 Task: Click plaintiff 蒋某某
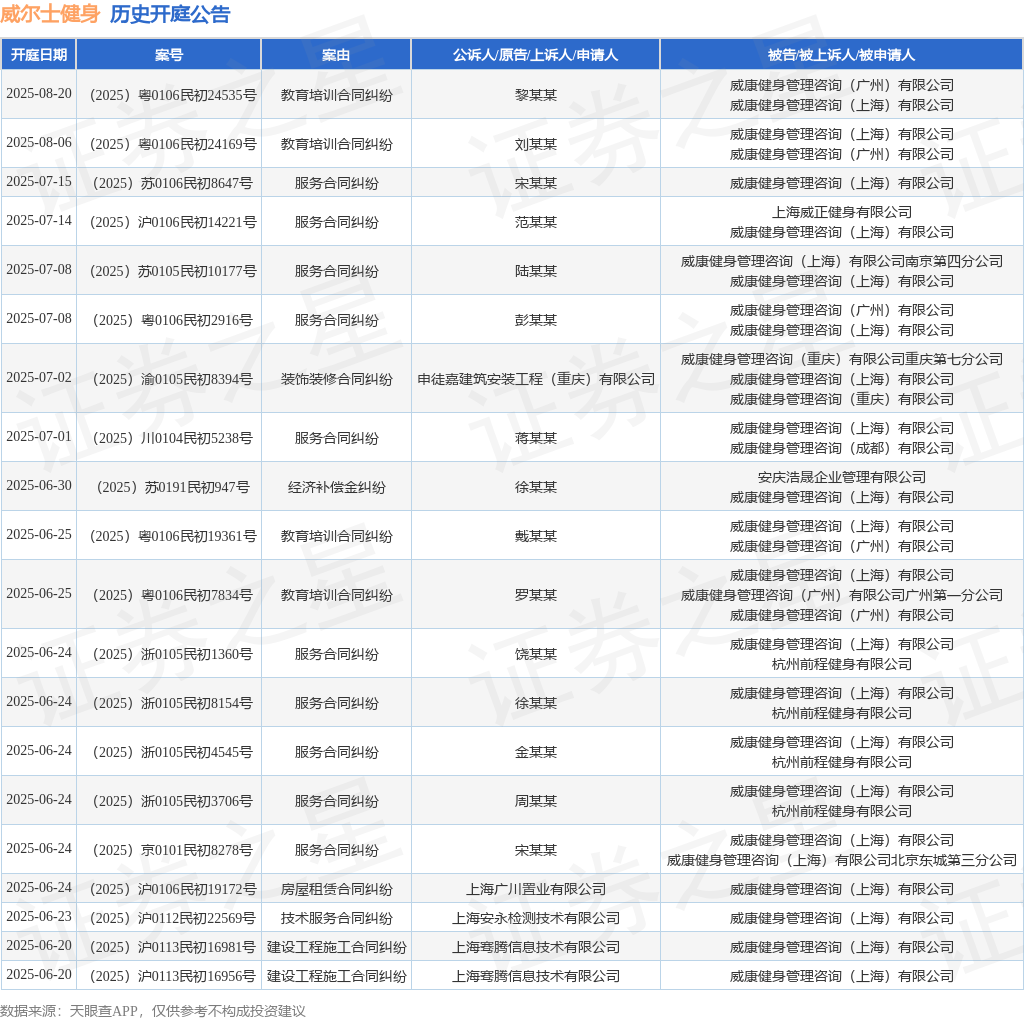tap(536, 438)
